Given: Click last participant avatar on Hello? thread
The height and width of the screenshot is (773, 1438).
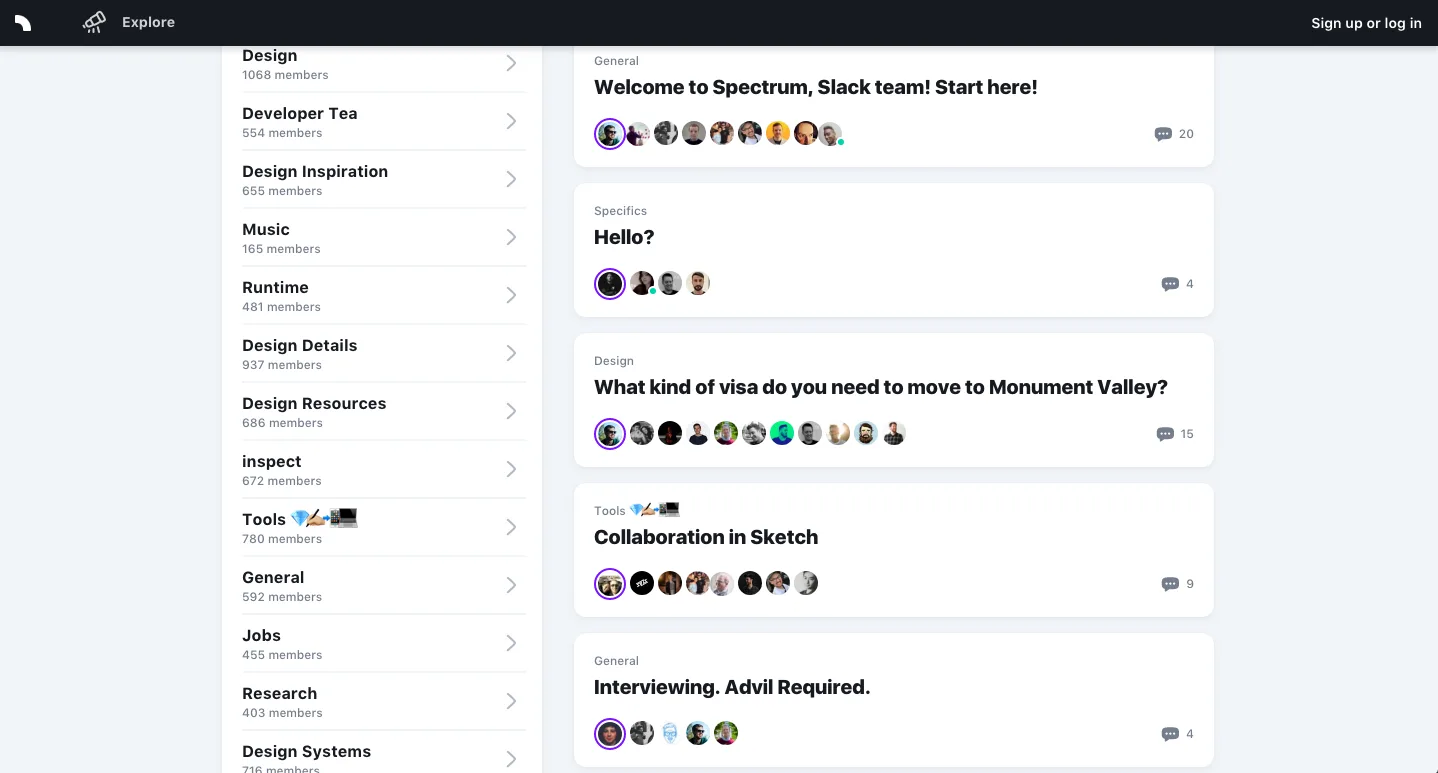Looking at the screenshot, I should pyautogui.click(x=698, y=283).
